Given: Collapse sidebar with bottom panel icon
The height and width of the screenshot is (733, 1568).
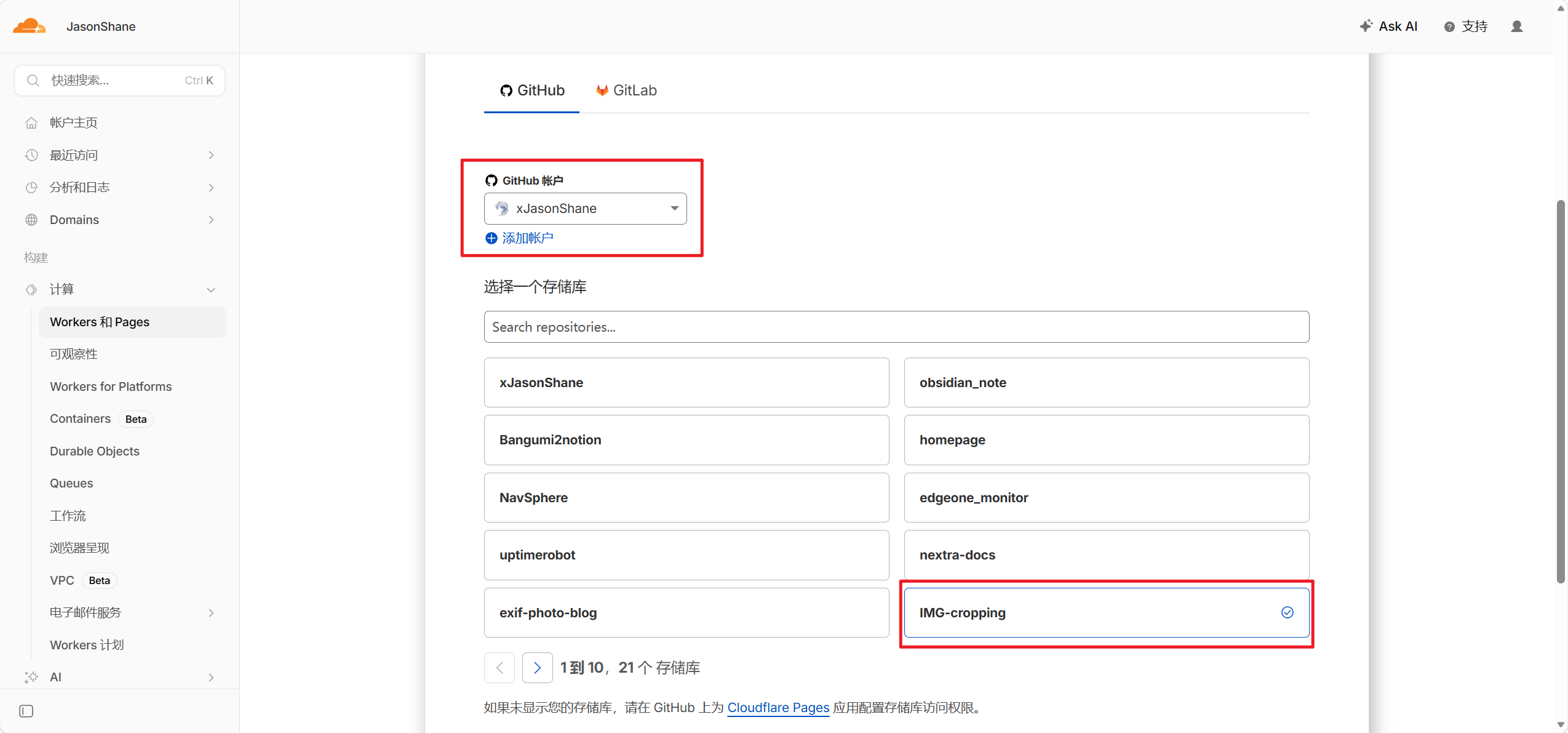Looking at the screenshot, I should pos(26,711).
